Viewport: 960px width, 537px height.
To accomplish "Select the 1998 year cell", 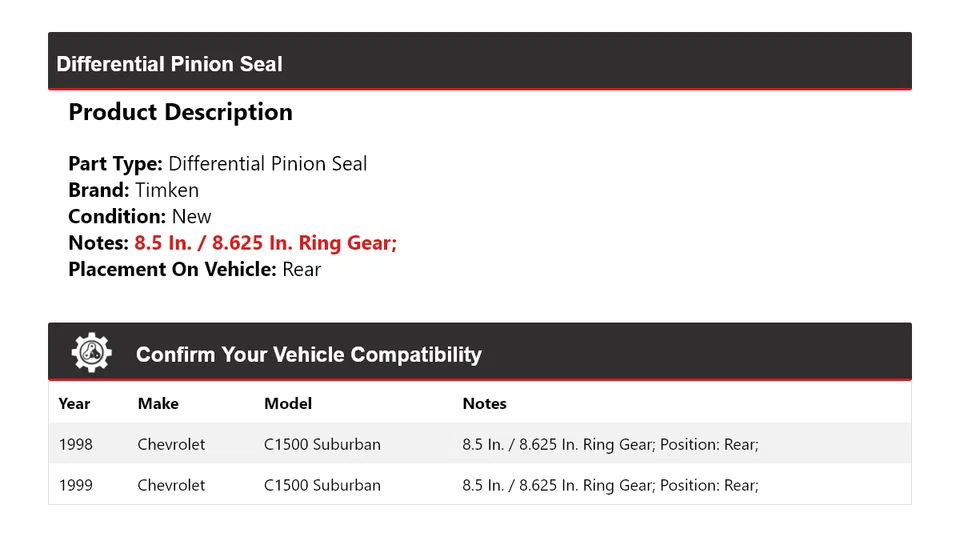I will [x=76, y=444].
